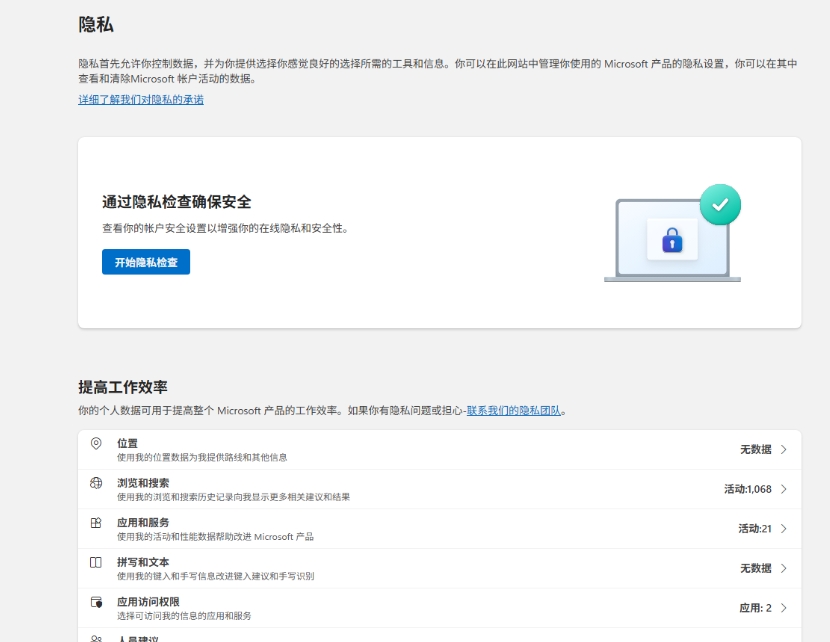Open the 详细了解我们对隐私的承诺 link
Image resolution: width=830 pixels, height=642 pixels.
point(141,99)
